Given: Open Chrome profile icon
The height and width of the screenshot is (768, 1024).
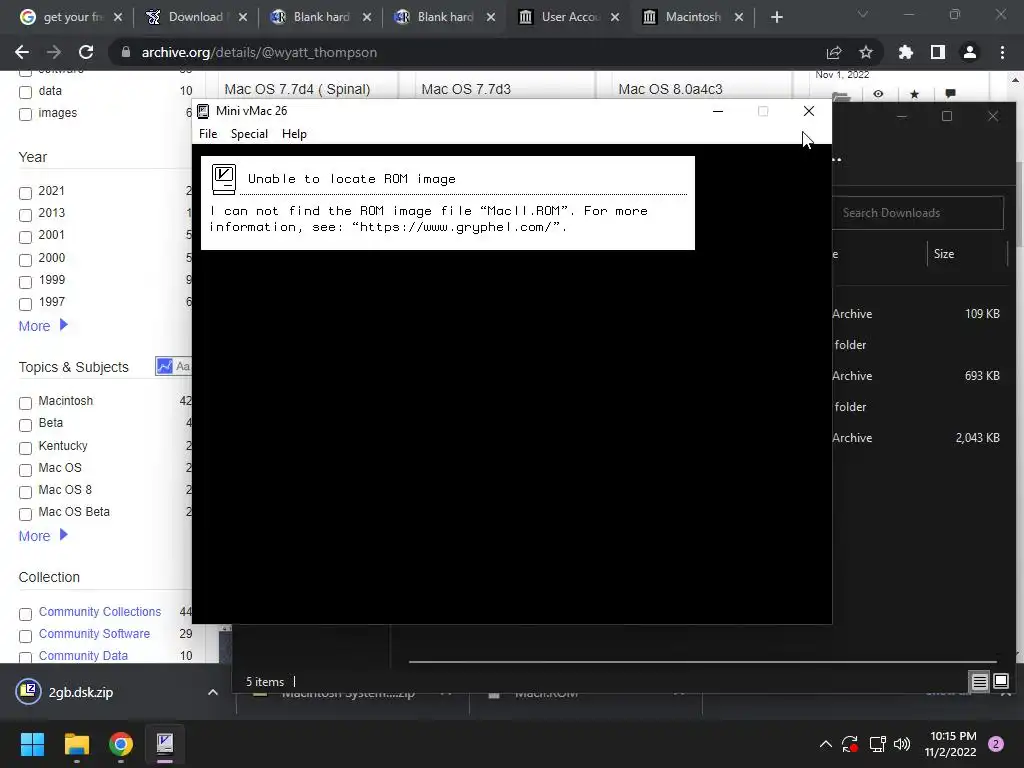Looking at the screenshot, I should coord(970,52).
